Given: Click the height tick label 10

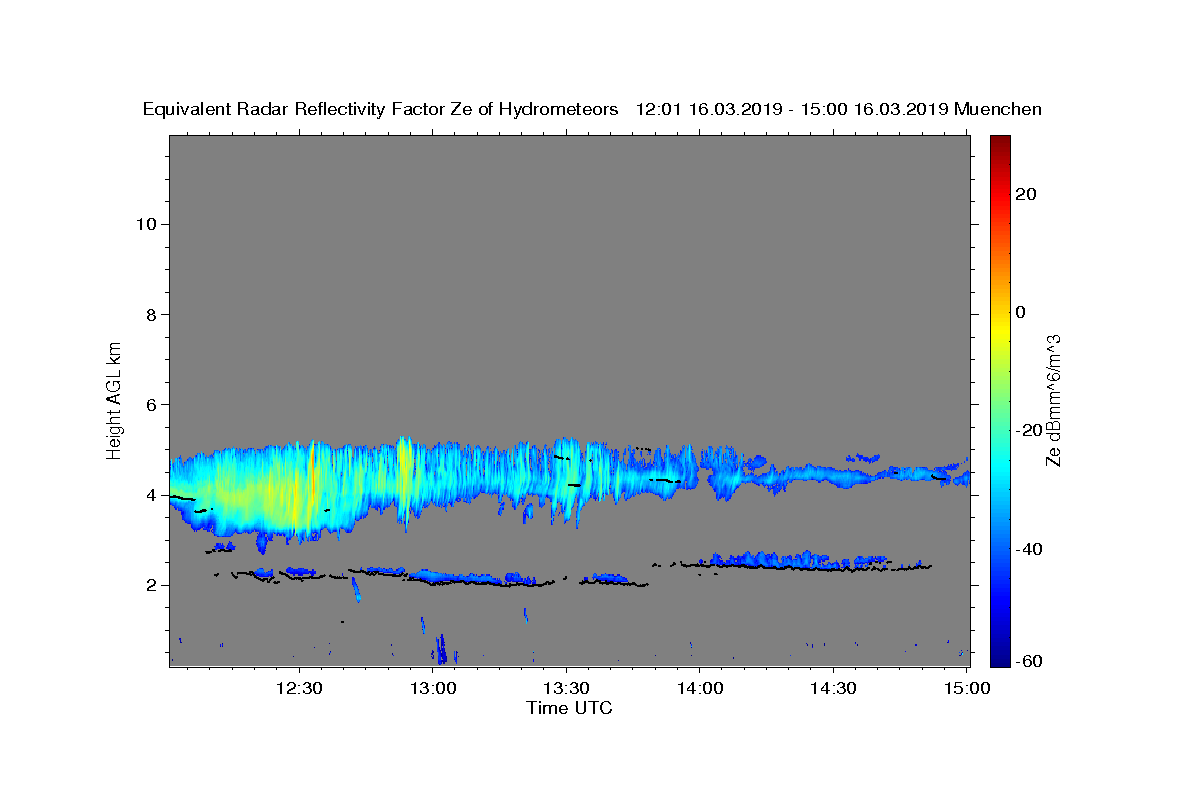Looking at the screenshot, I should 145,224.
